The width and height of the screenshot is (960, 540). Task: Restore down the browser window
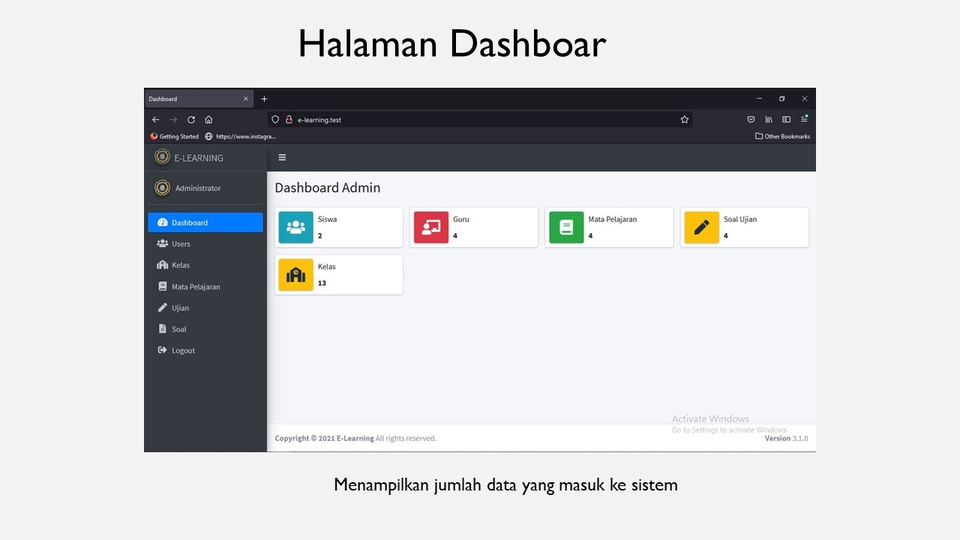click(x=782, y=99)
